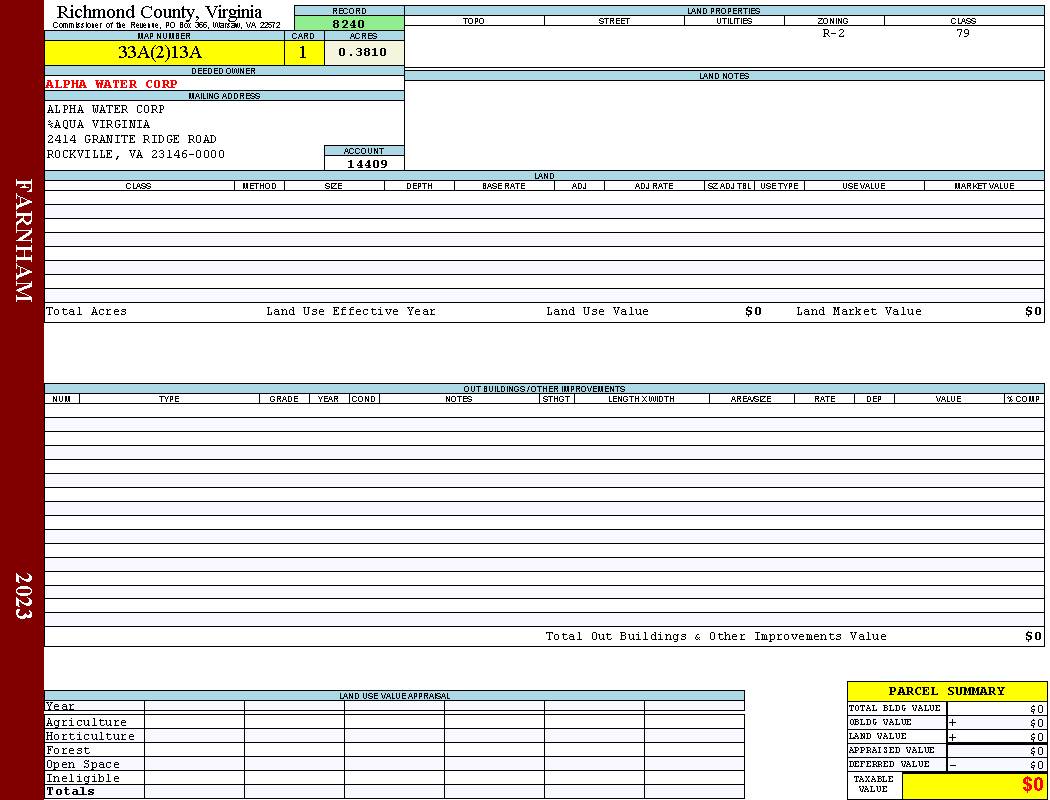Click LAND USE VALUE APPRAISAL header
Screen dimensions: 1050x800
(x=394, y=696)
